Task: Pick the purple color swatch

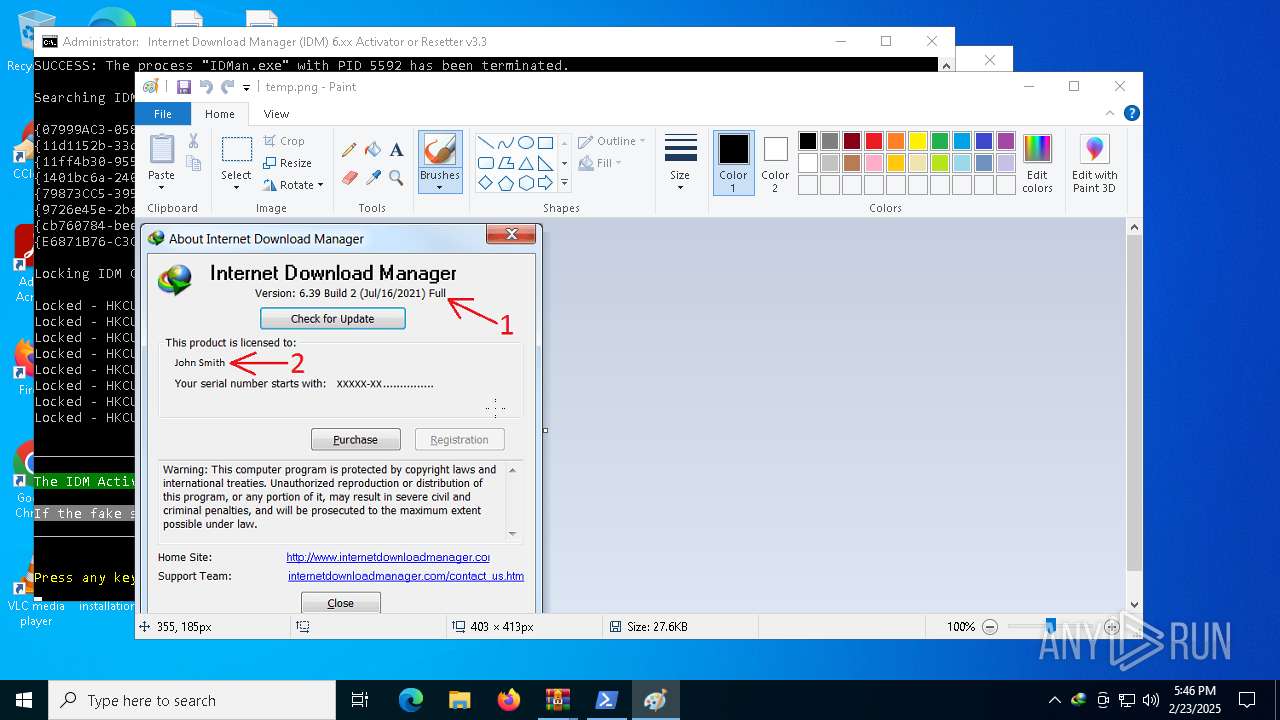Action: pos(1006,141)
